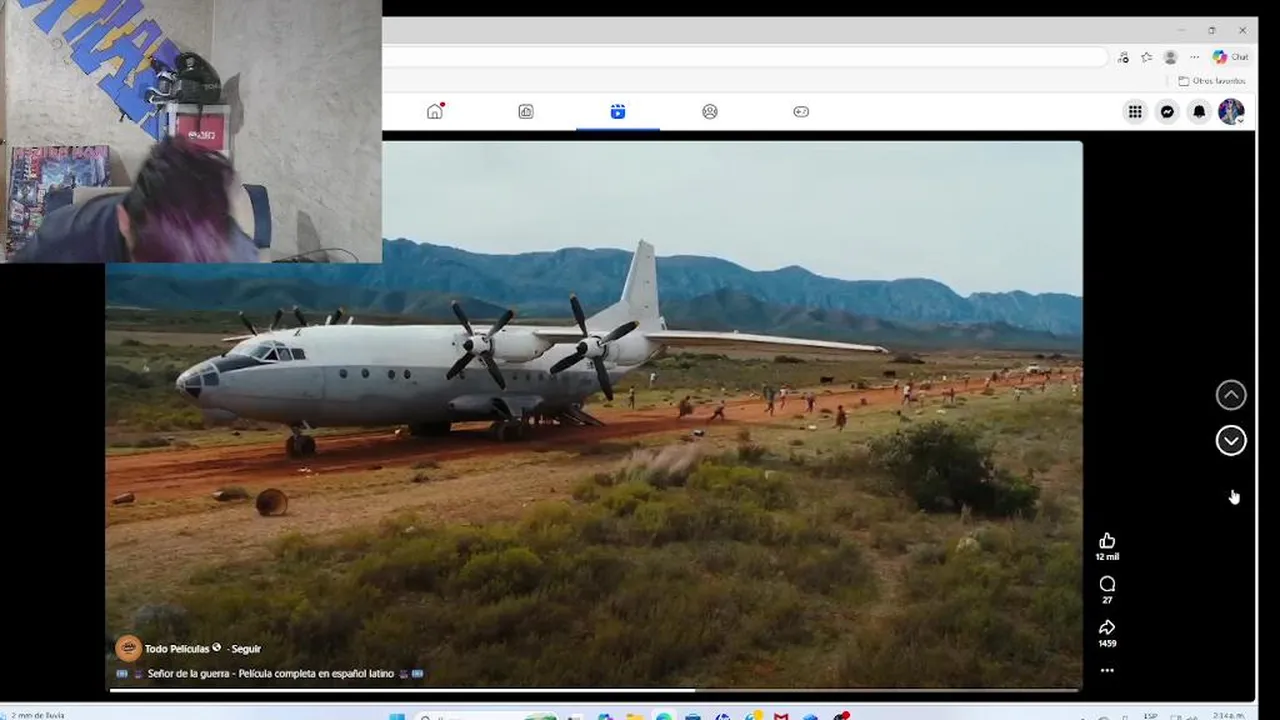The image size is (1280, 720).
Task: Open the Facebook menu grid icon
Action: click(1135, 112)
